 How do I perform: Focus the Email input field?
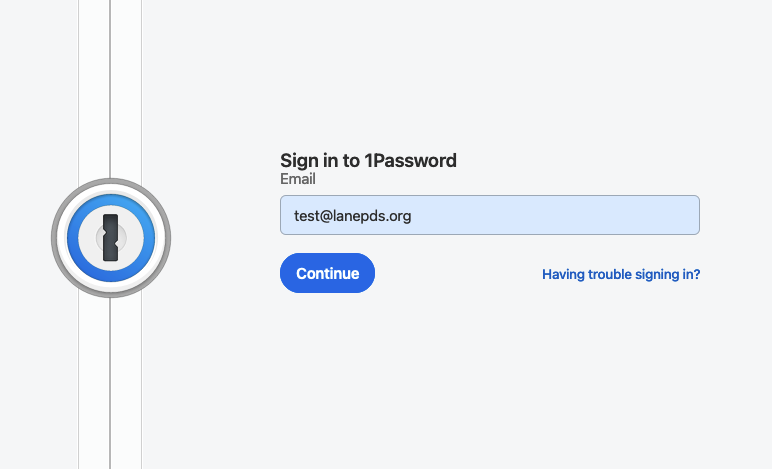tap(489, 215)
